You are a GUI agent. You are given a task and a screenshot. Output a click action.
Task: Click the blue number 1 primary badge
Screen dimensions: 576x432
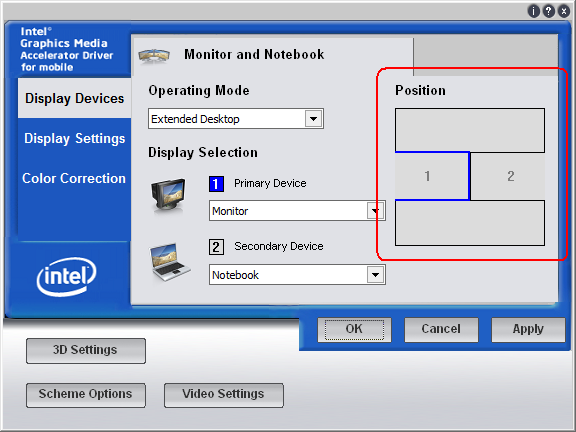(216, 184)
